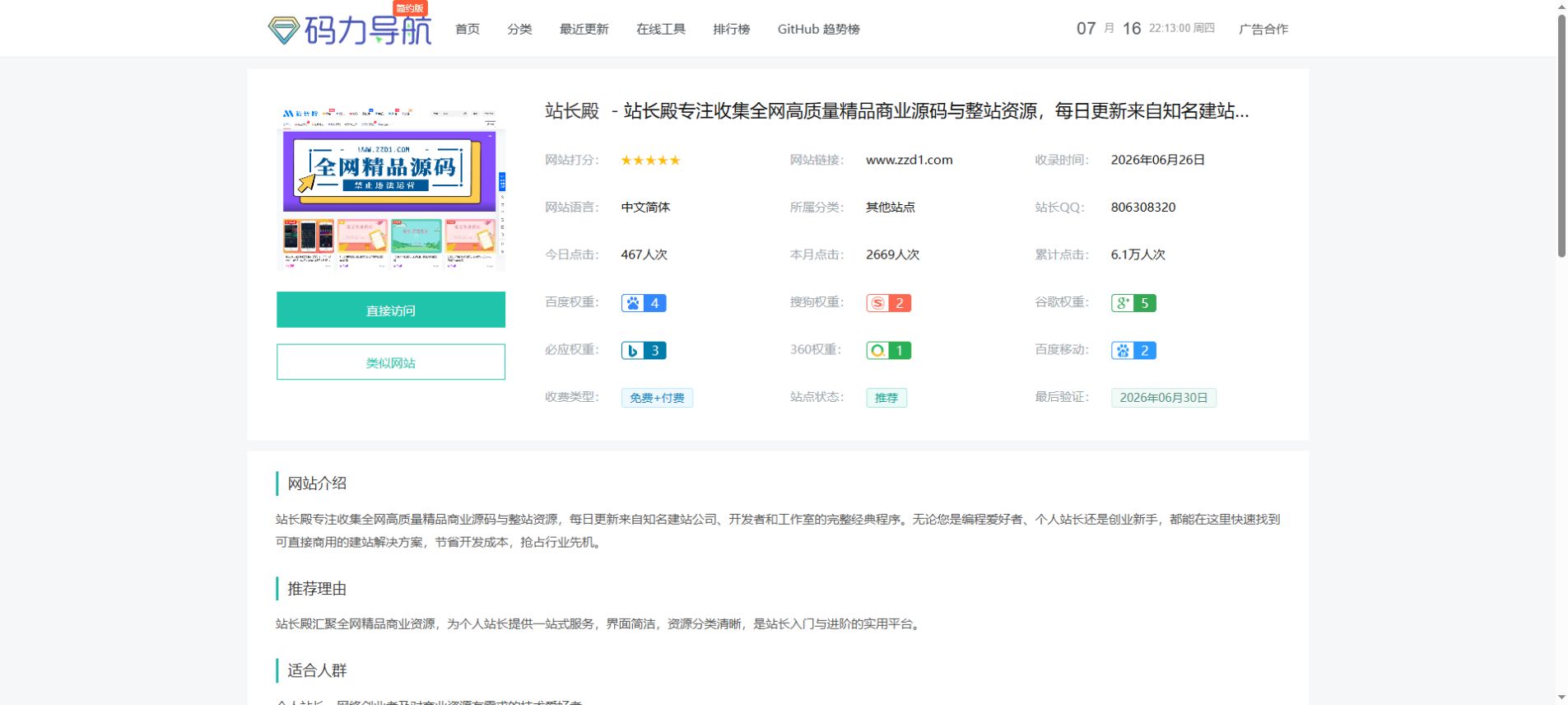The image size is (1568, 705).
Task: Click the 免费+付费 tag
Action: [657, 398]
